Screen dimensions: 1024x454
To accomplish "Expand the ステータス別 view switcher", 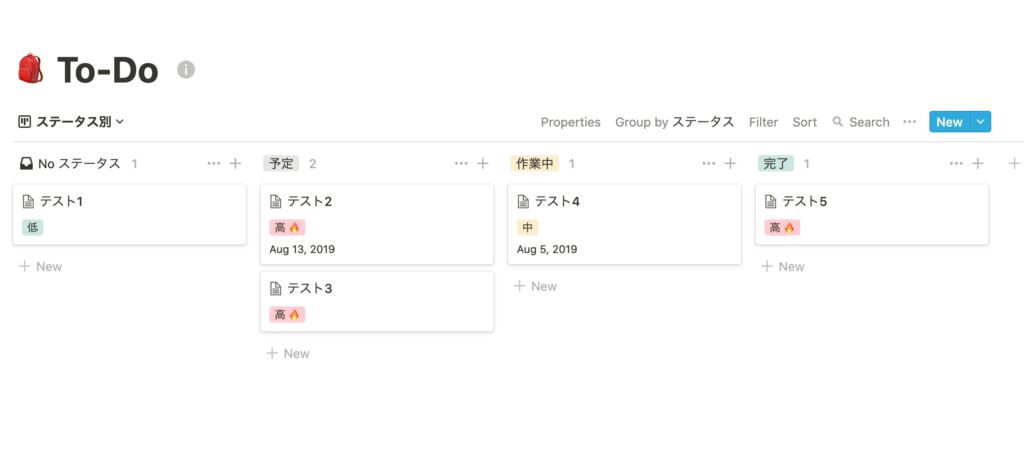I will 72,122.
